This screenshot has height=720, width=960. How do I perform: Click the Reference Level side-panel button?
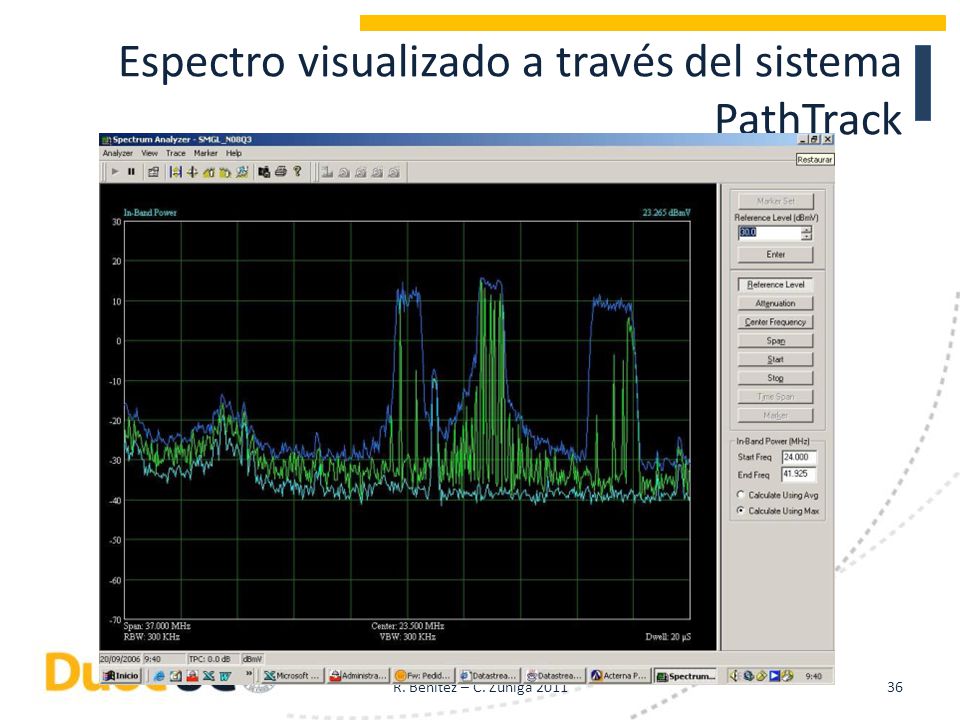point(776,285)
